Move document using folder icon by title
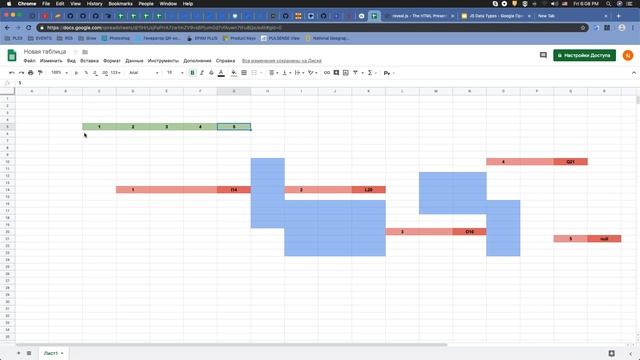Viewport: 640px width, 360px height. coord(85,52)
